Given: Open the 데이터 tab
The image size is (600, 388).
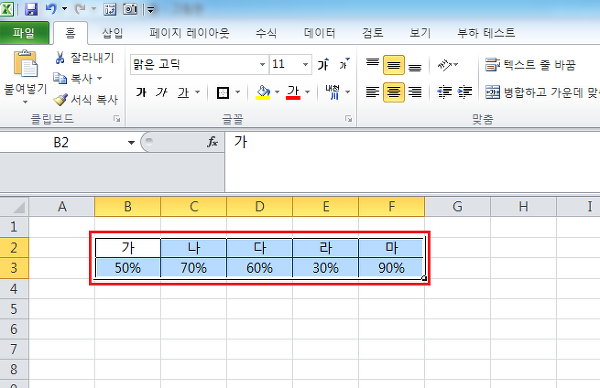Looking at the screenshot, I should tap(320, 33).
